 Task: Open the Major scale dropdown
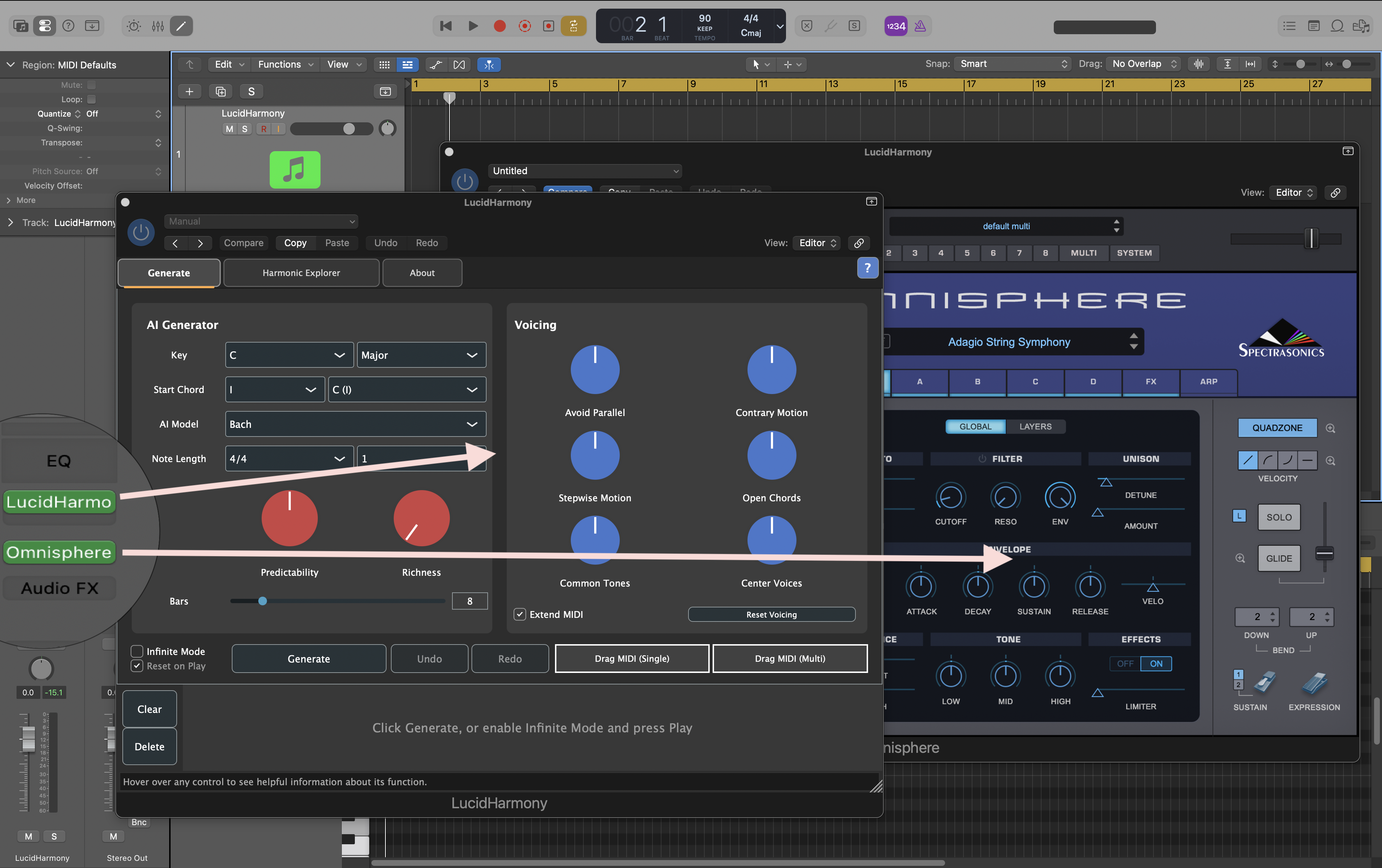(x=421, y=355)
